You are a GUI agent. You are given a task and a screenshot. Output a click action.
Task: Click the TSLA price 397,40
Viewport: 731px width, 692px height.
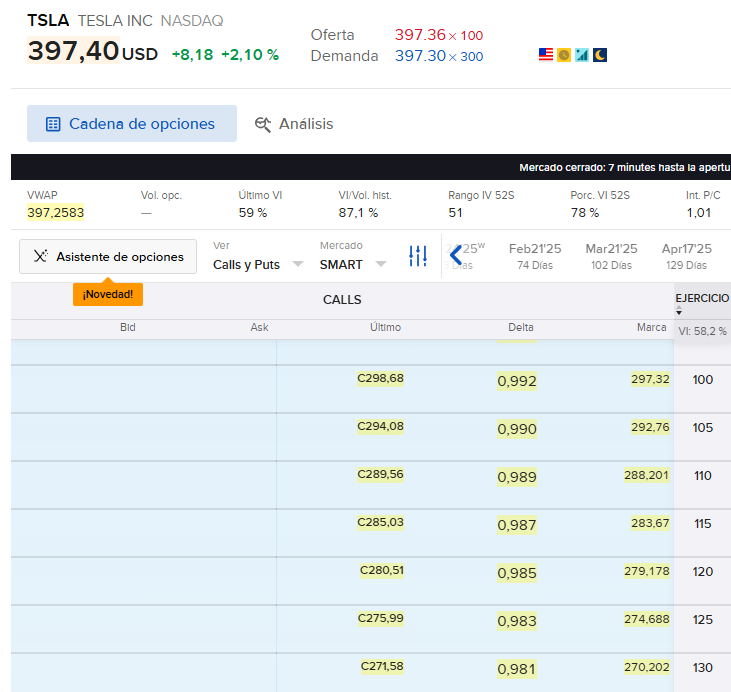point(73,50)
